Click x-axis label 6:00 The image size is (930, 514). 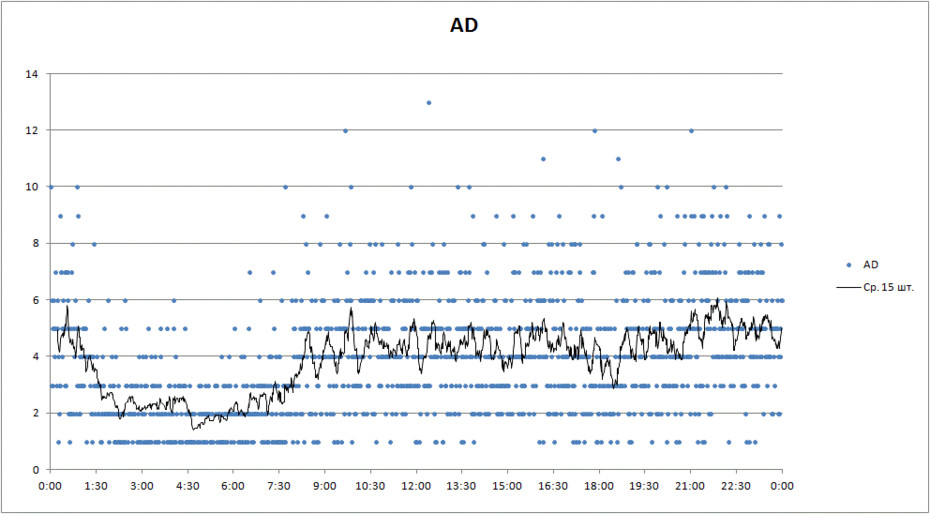coord(233,486)
